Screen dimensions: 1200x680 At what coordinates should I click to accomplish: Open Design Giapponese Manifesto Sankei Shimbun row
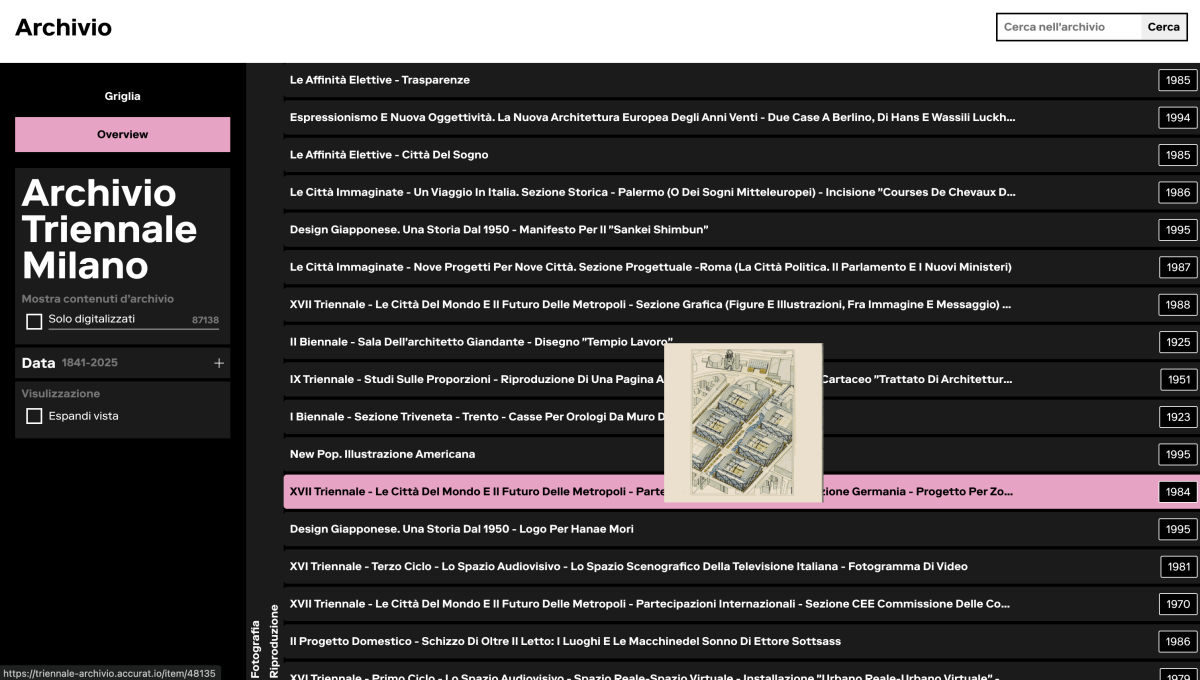point(499,230)
